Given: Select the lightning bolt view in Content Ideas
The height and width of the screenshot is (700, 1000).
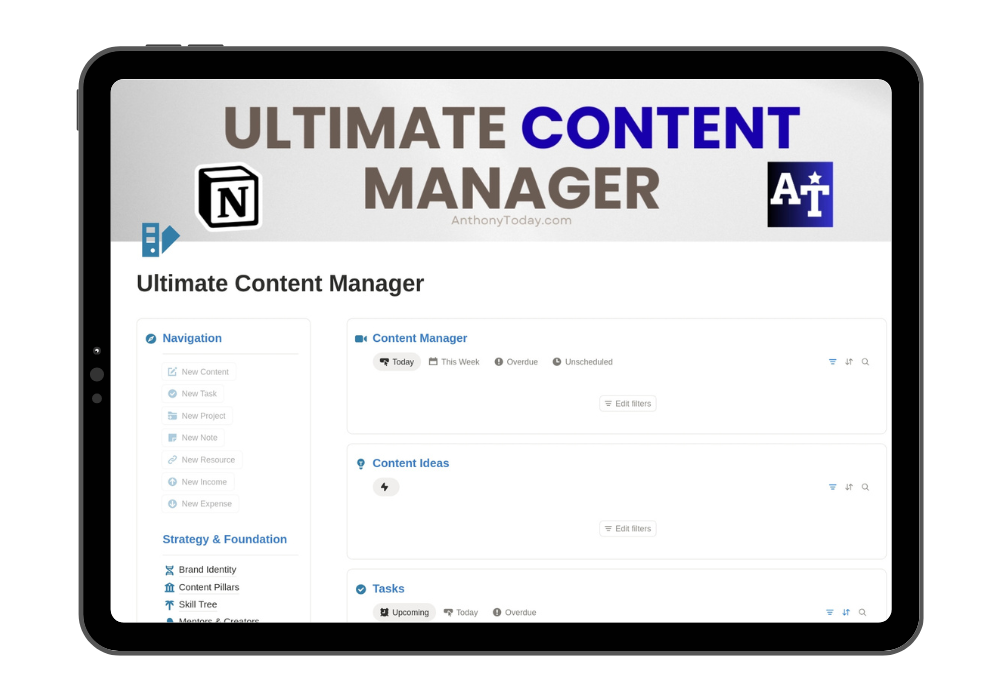Looking at the screenshot, I should pyautogui.click(x=385, y=487).
